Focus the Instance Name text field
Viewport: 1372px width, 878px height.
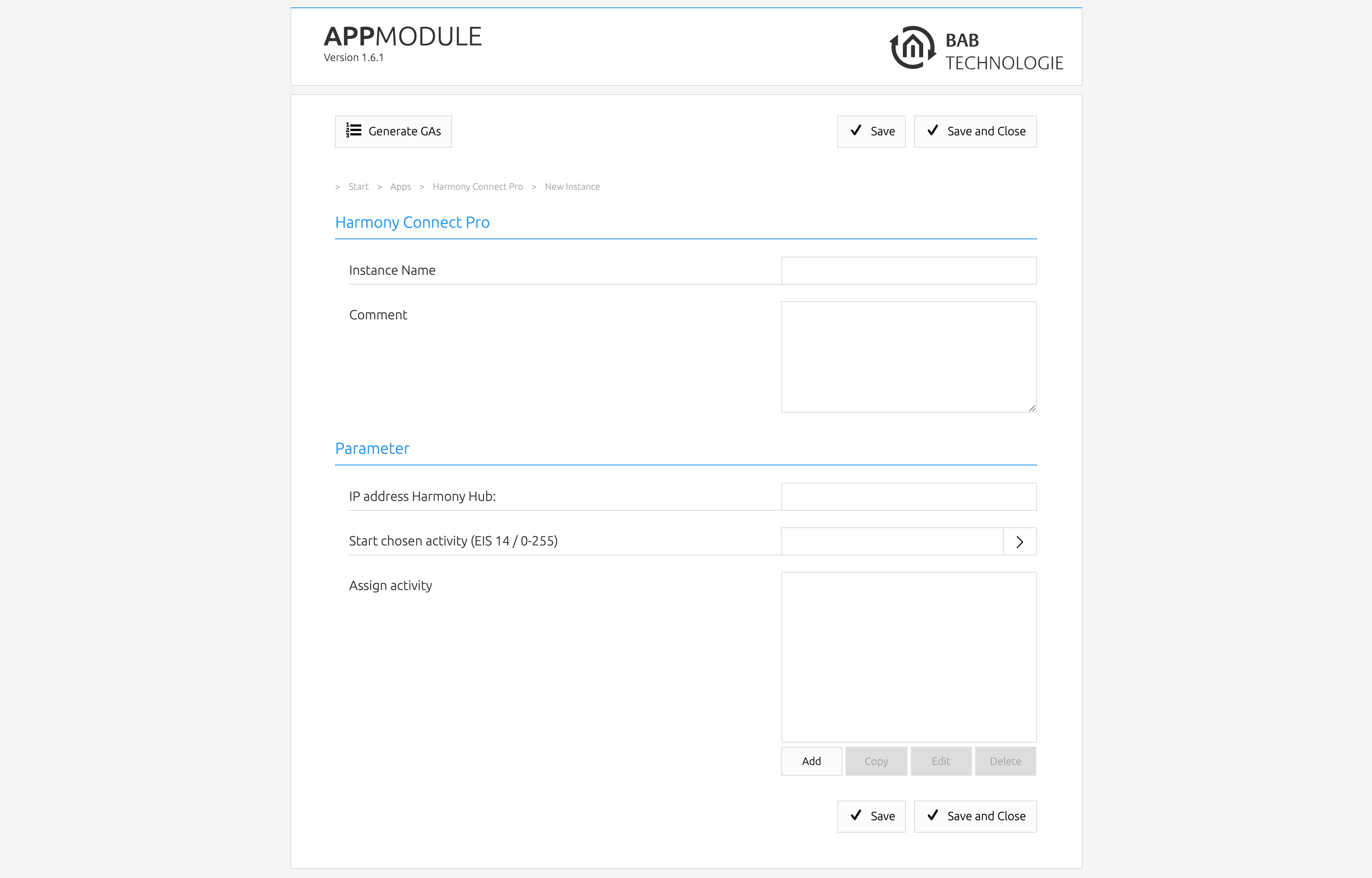click(908, 271)
